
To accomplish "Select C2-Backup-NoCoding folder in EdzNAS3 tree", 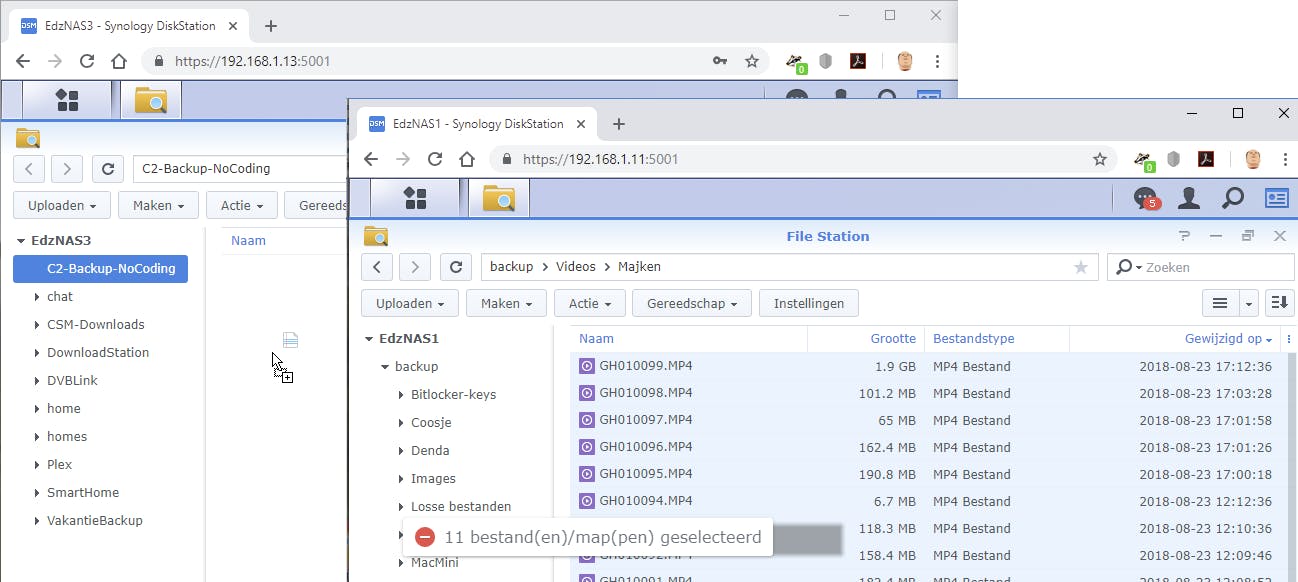I will [x=100, y=268].
